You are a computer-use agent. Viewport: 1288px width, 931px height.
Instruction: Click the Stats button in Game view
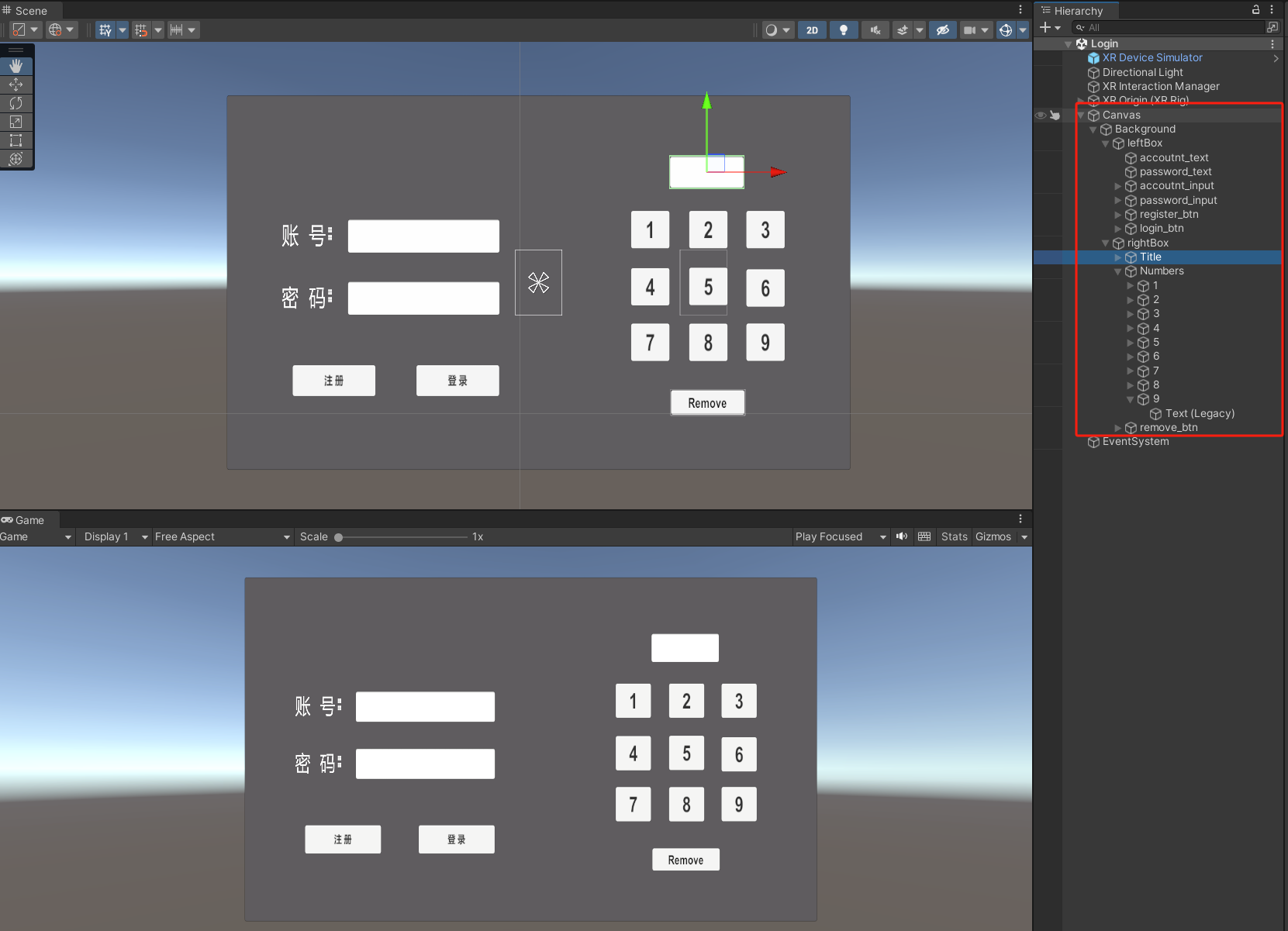click(954, 536)
